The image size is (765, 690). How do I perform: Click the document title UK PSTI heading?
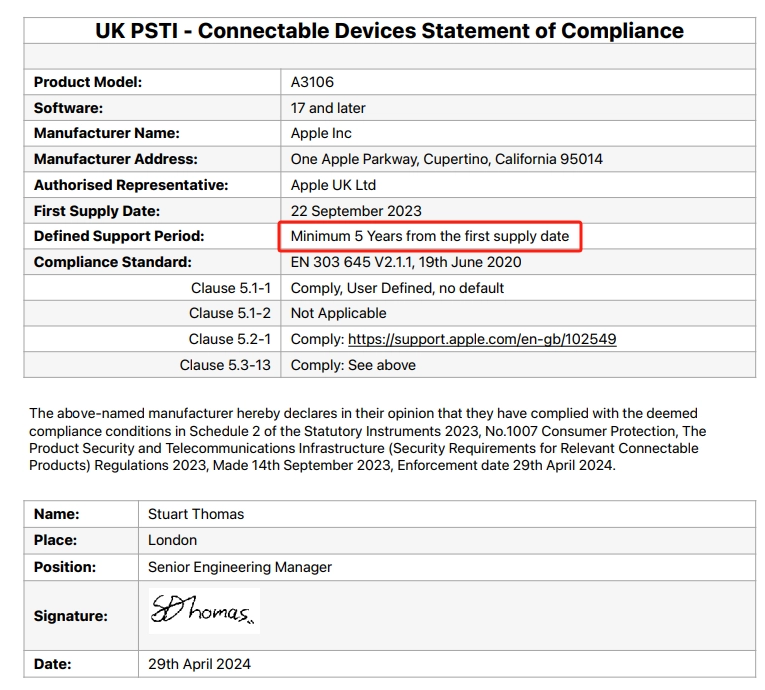tap(389, 30)
